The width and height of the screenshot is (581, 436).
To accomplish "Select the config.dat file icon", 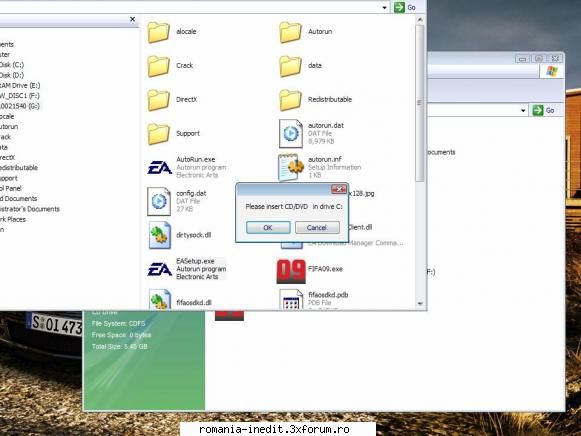I will [x=159, y=202].
